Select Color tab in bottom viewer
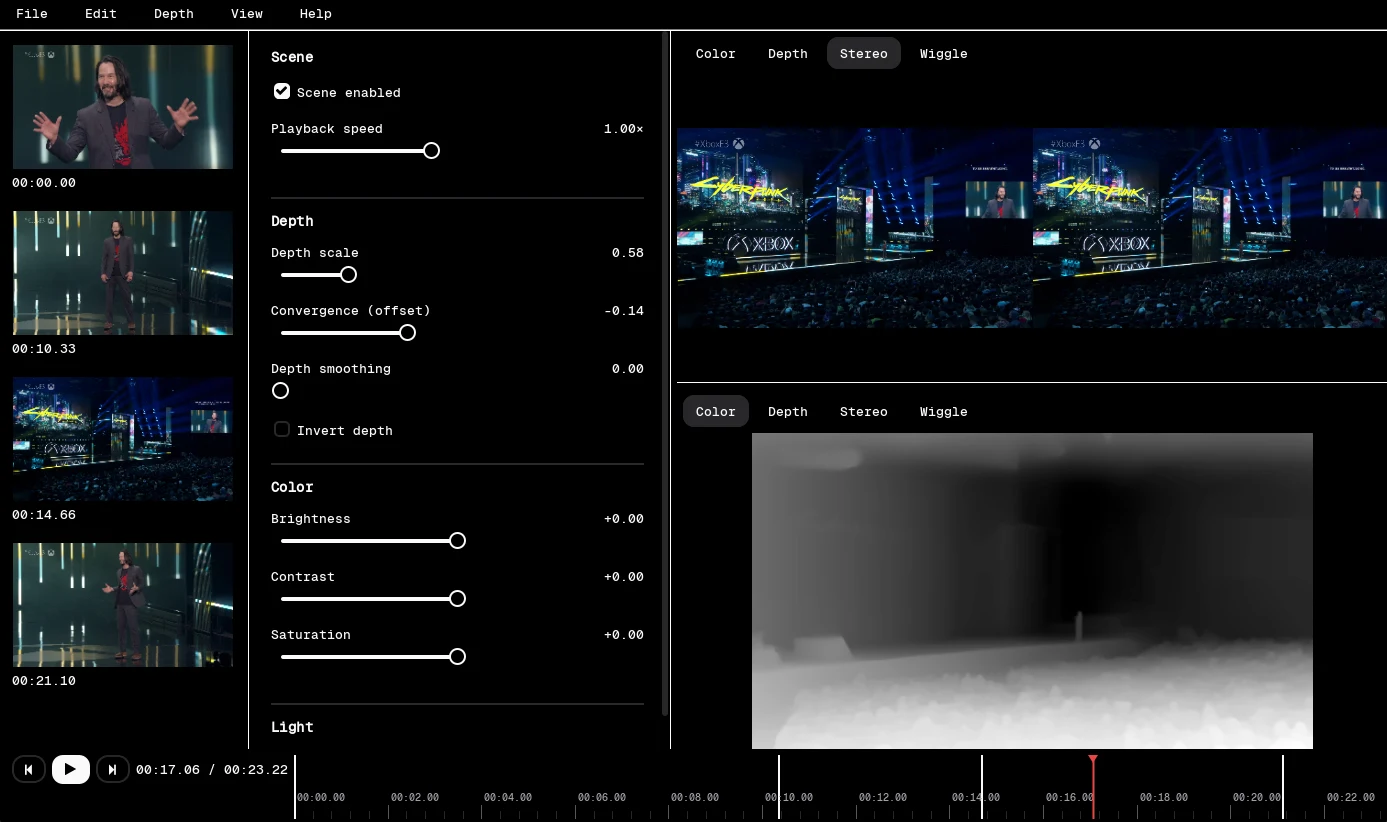 pyautogui.click(x=716, y=411)
